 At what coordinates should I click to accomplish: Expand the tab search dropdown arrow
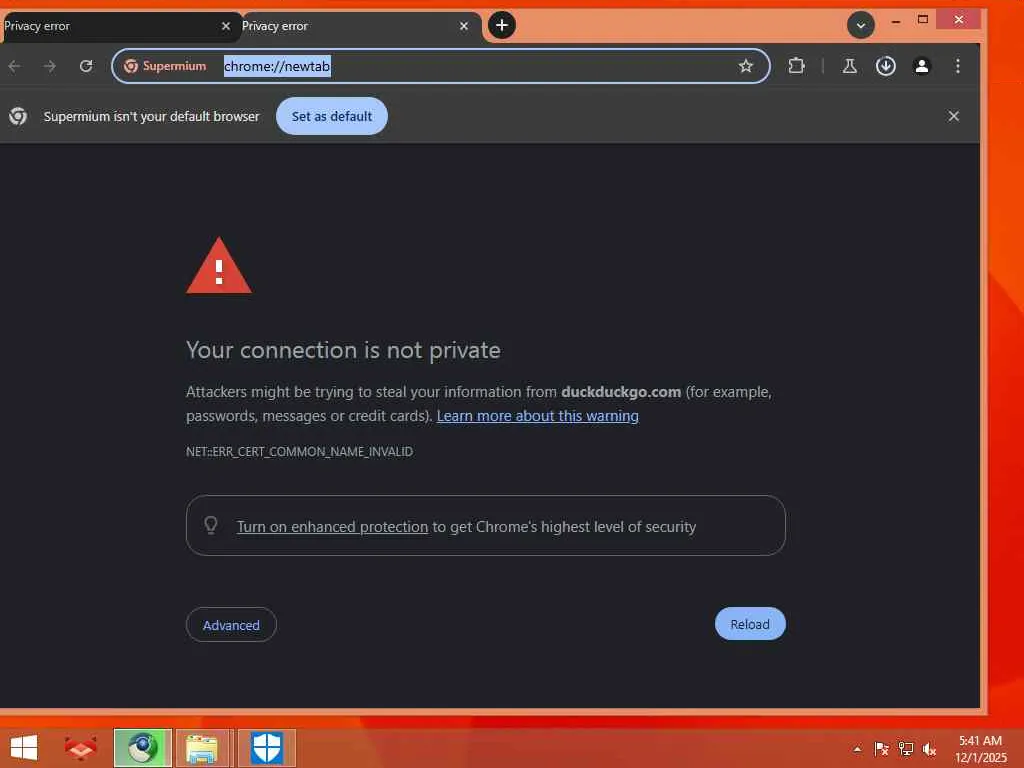click(861, 25)
